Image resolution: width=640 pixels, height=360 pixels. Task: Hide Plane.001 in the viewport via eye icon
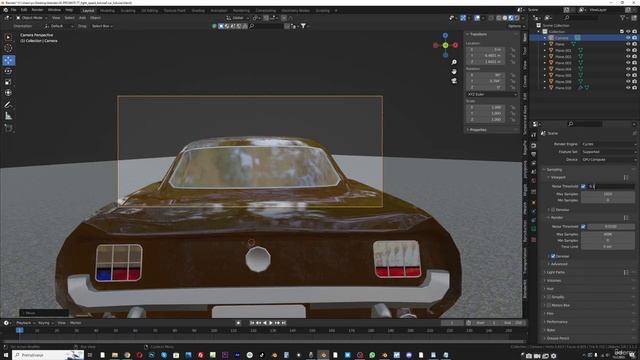628,50
